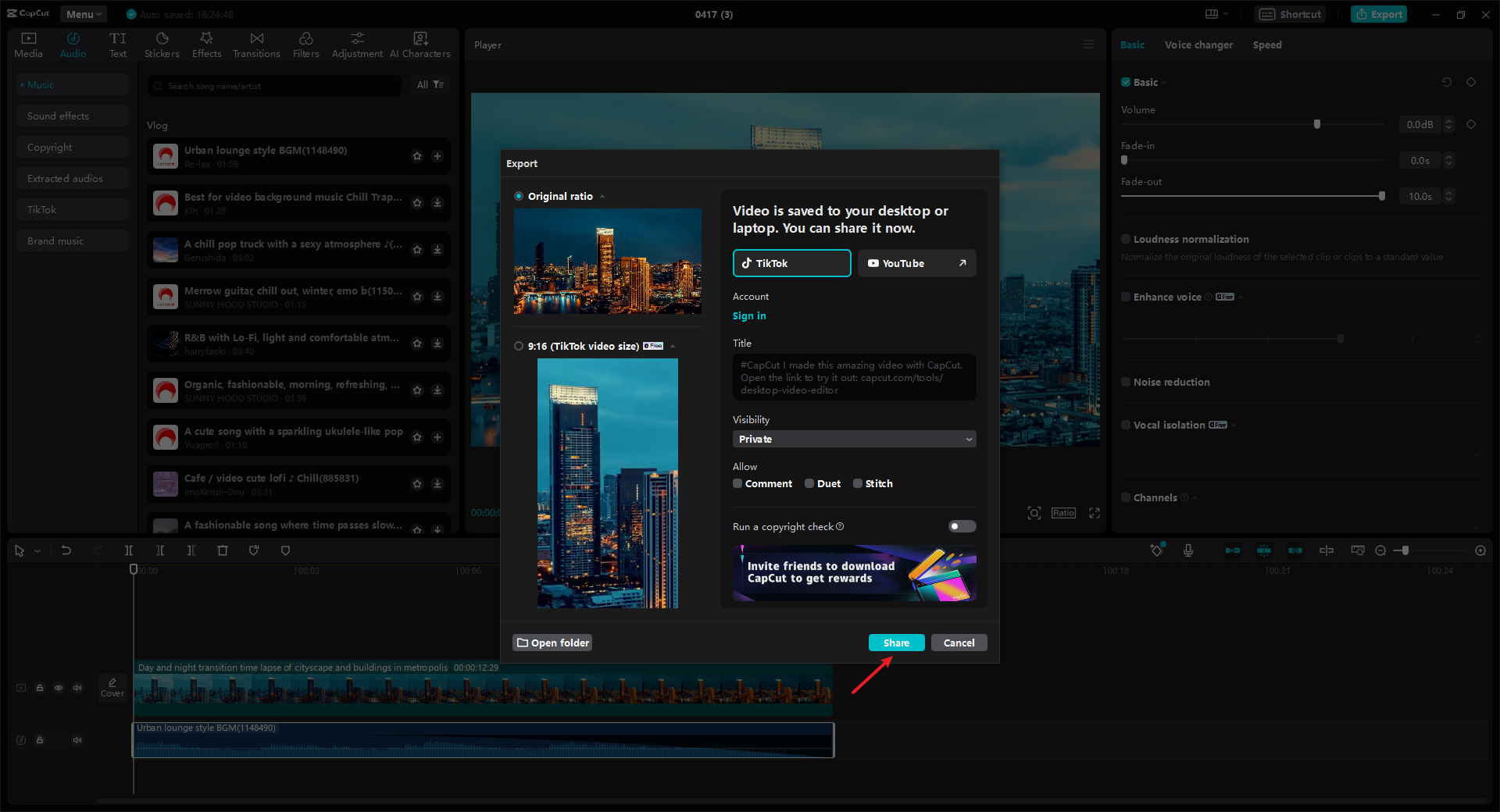Select the Split tool in the timeline toolbar
This screenshot has height=812, width=1500.
coord(130,550)
